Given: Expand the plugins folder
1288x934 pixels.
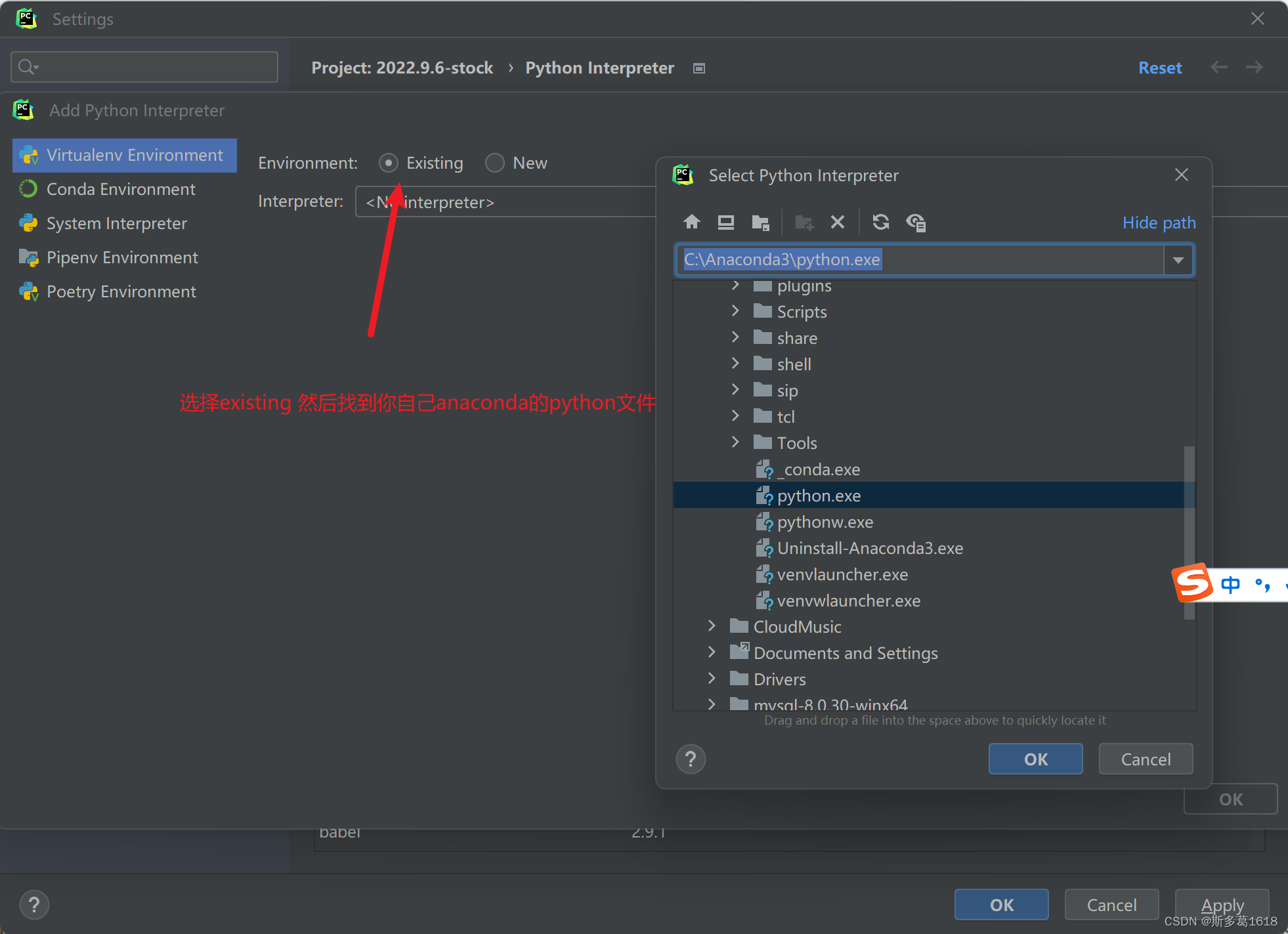Looking at the screenshot, I should (735, 286).
